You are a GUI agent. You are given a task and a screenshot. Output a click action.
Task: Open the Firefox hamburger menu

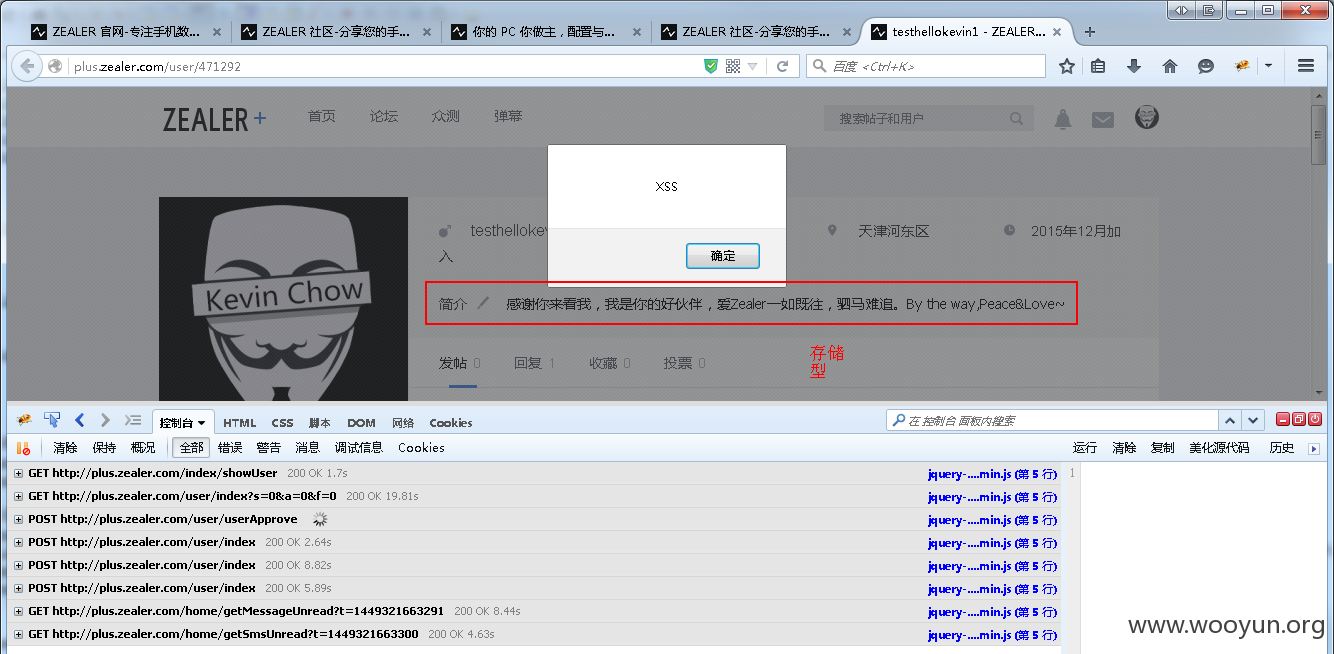1305,67
